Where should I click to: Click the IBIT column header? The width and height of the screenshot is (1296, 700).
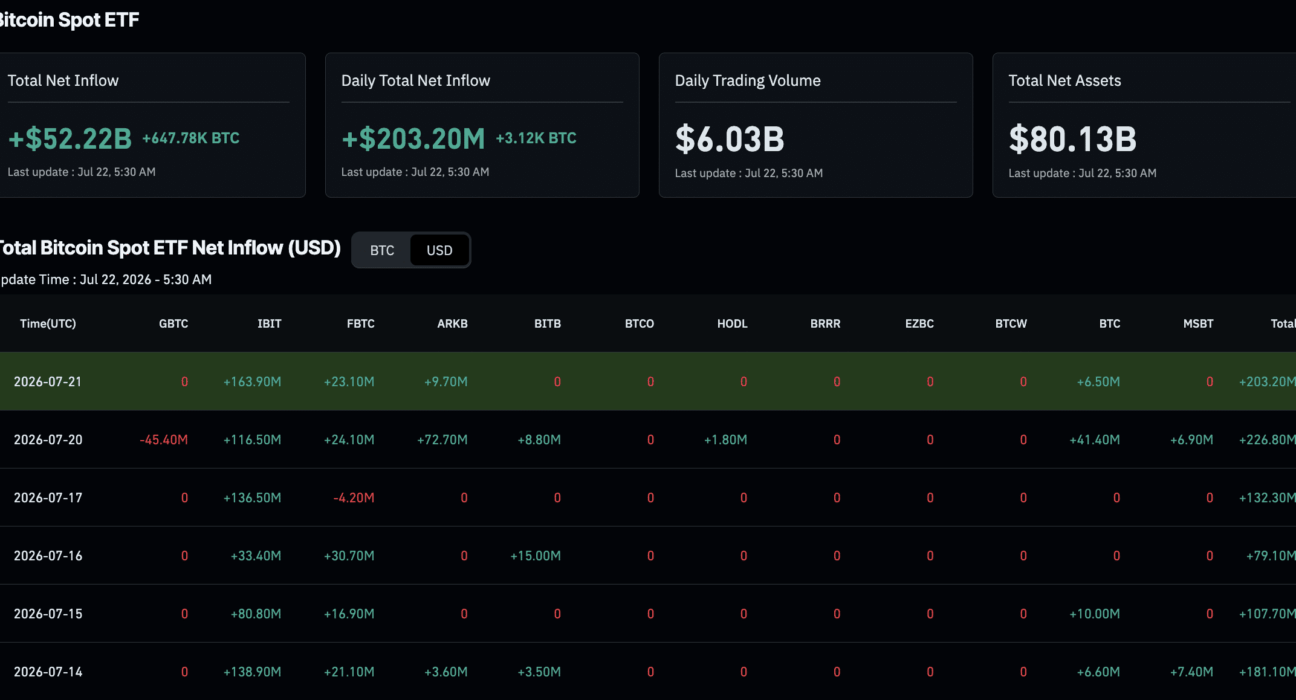pos(269,324)
